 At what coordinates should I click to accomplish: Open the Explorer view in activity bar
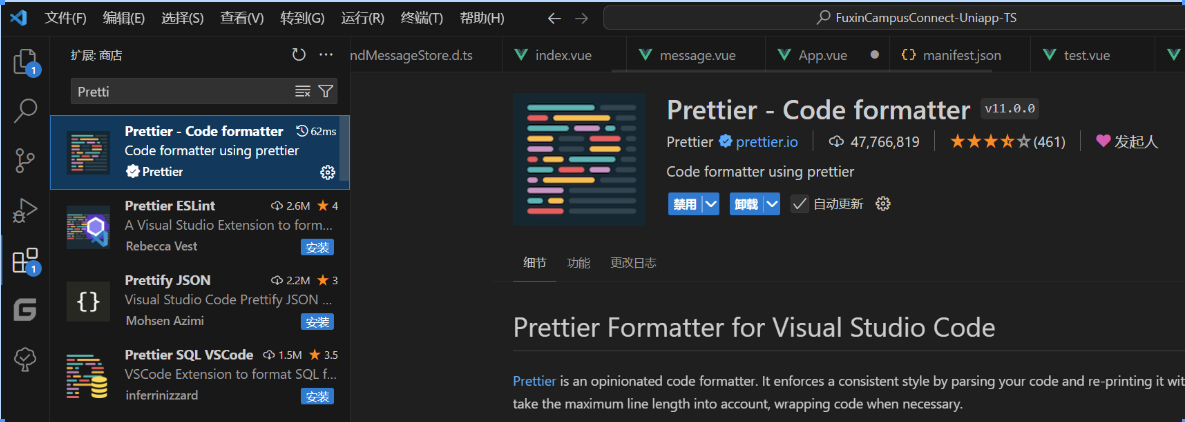[25, 62]
